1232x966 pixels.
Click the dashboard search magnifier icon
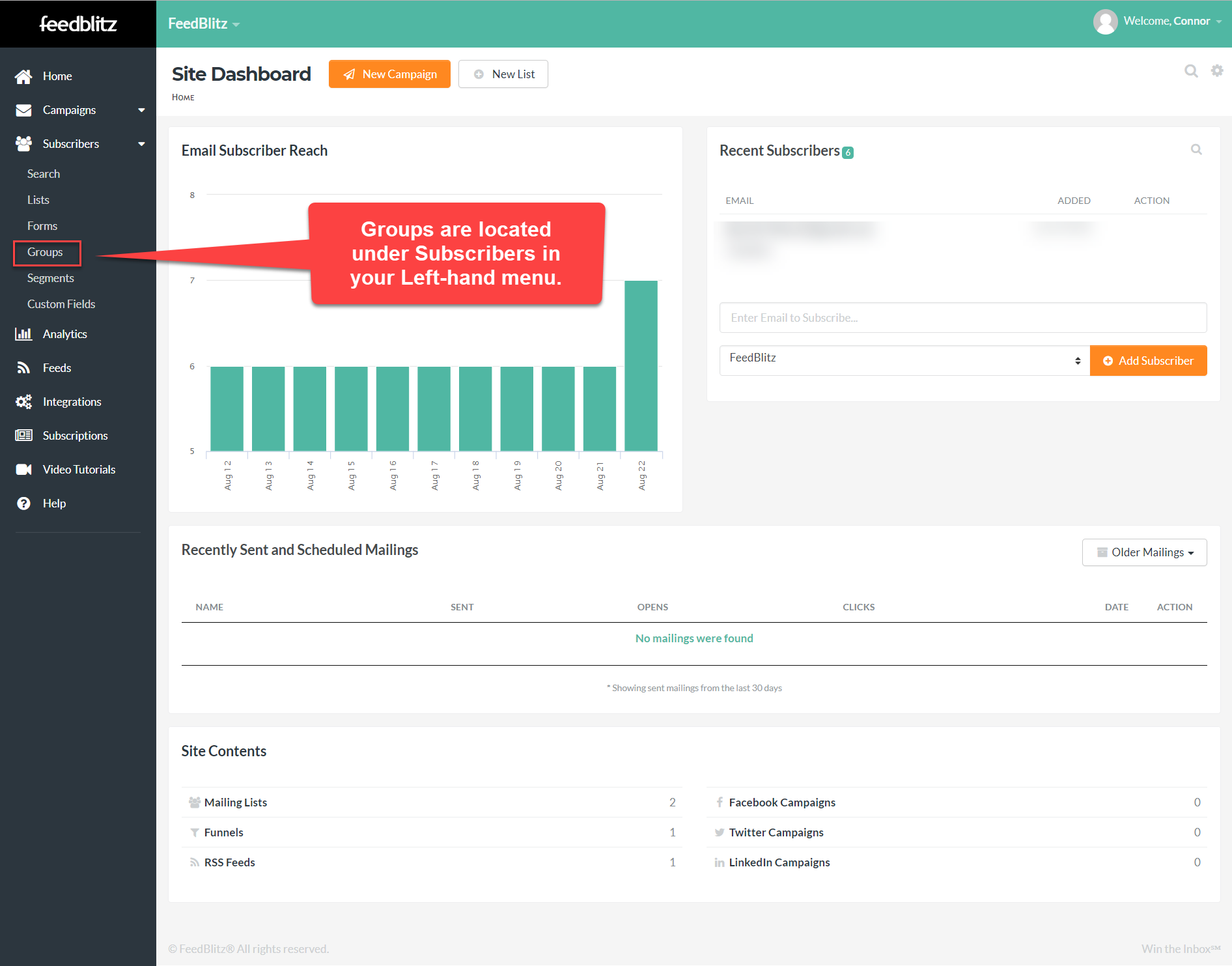tap(1191, 71)
